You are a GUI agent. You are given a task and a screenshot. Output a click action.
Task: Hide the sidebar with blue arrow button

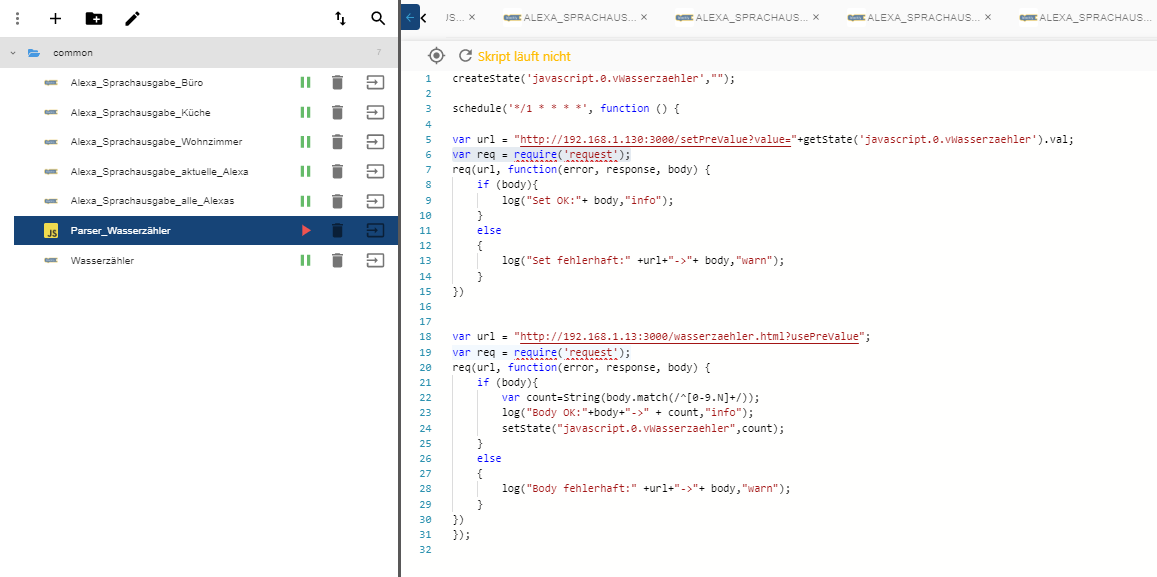coord(410,17)
